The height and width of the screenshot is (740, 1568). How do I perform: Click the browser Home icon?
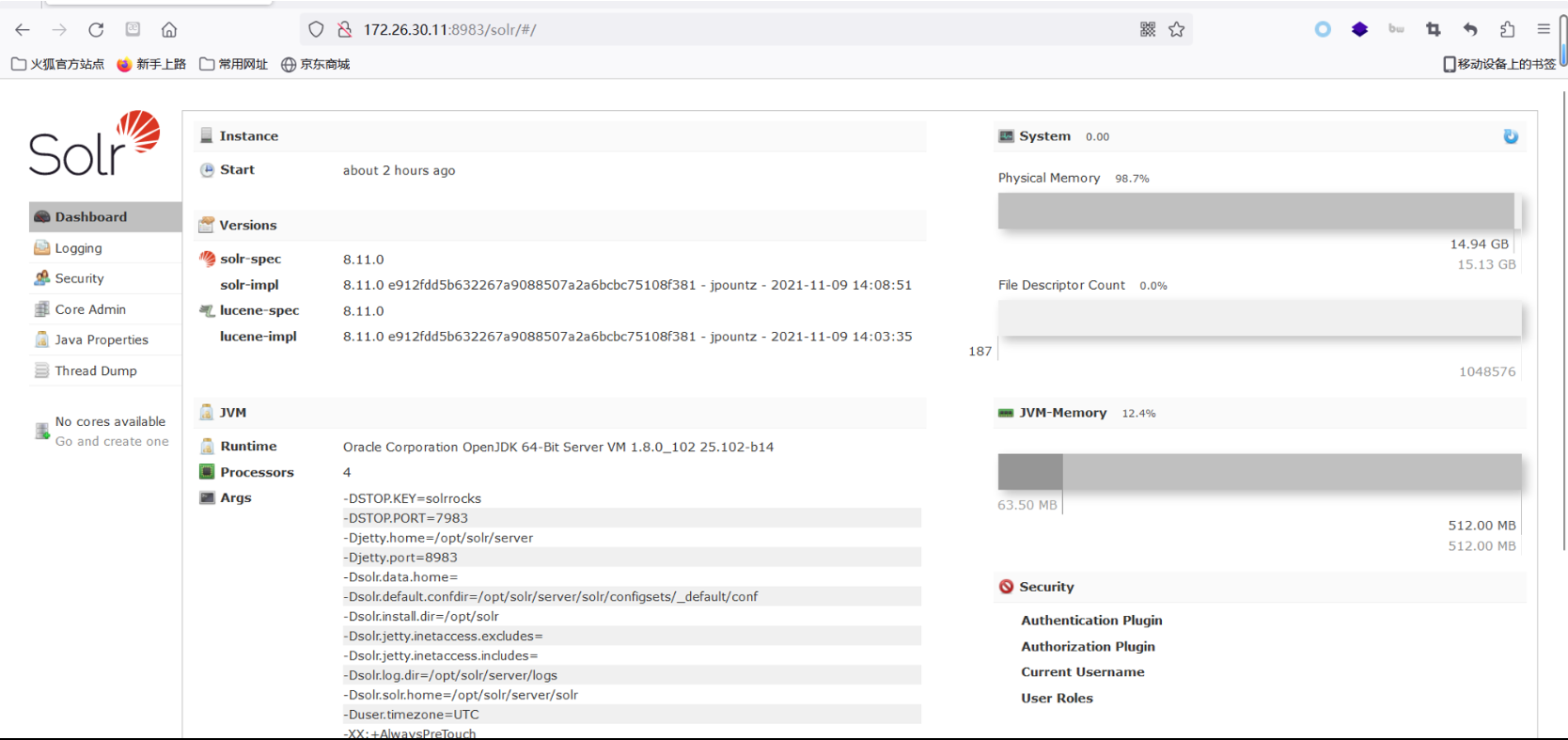click(x=169, y=30)
